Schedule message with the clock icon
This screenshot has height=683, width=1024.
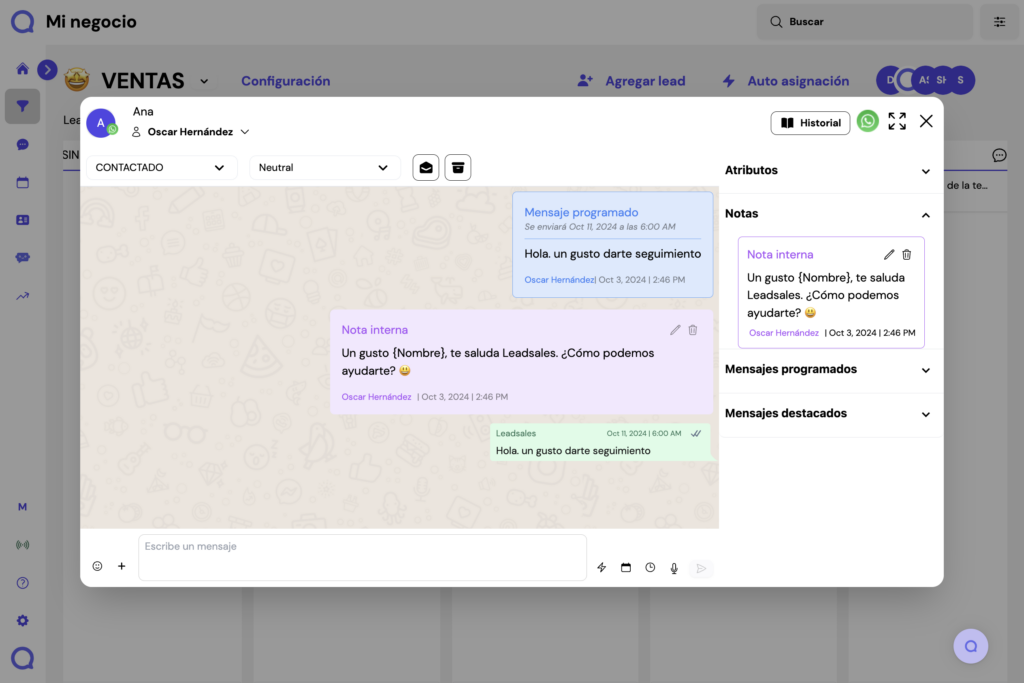tap(650, 567)
